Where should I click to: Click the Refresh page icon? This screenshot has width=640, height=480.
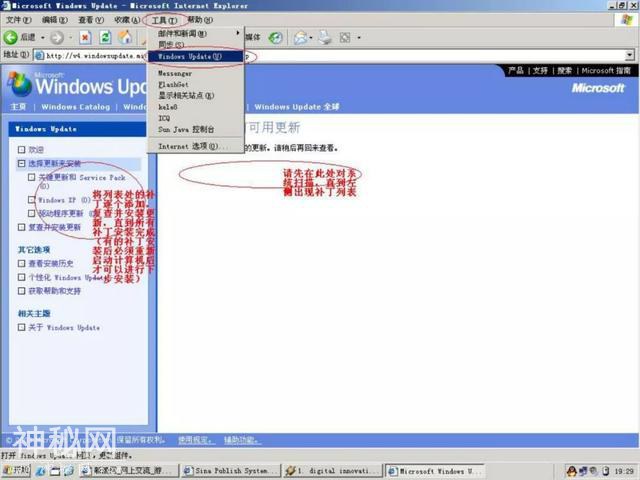click(x=105, y=38)
